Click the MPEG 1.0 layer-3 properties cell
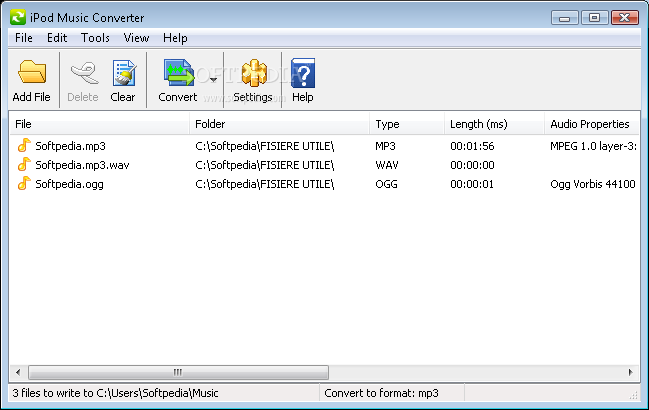The image size is (649, 410). [594, 146]
